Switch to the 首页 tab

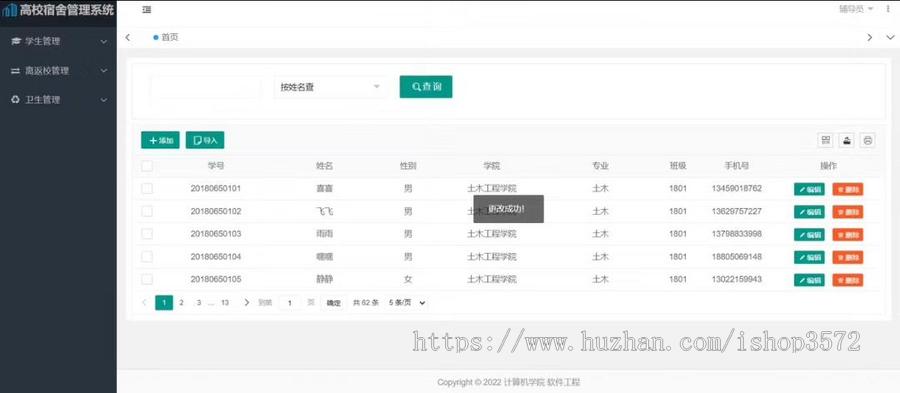point(166,37)
